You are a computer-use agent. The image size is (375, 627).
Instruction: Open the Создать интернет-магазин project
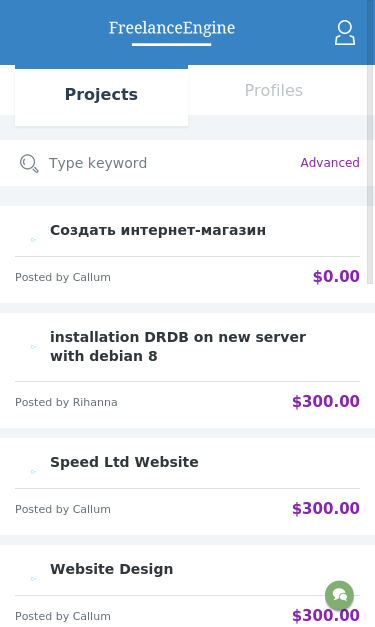point(158,230)
